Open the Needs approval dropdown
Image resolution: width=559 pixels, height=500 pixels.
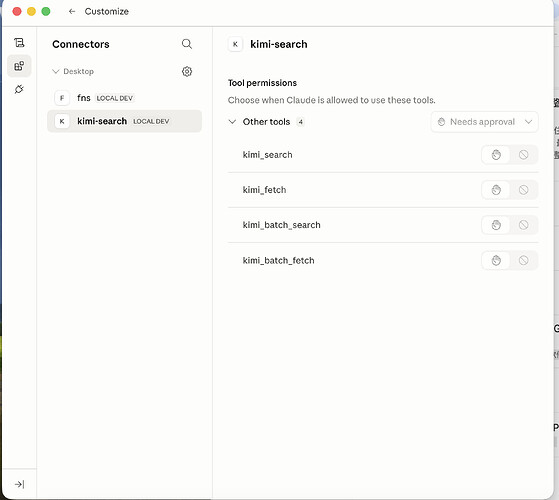(x=484, y=122)
